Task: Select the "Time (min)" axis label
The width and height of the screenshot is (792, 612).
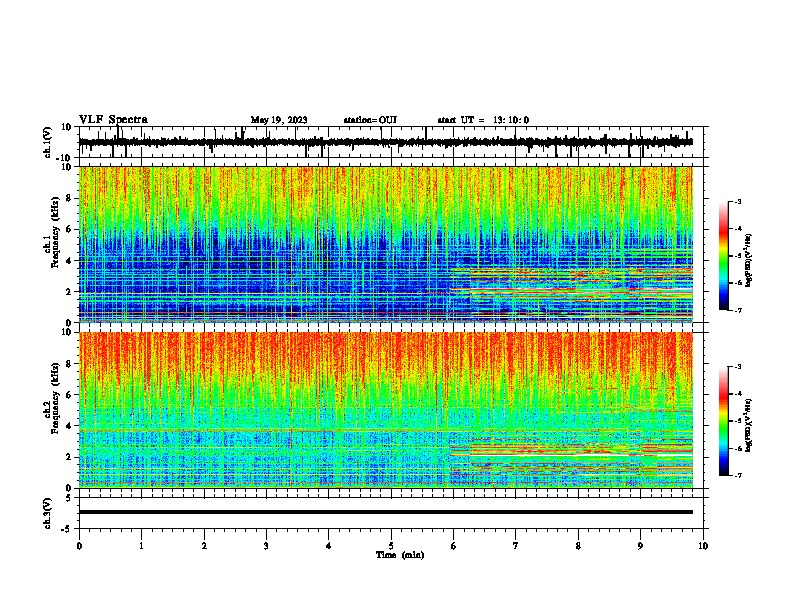Action: pos(400,555)
